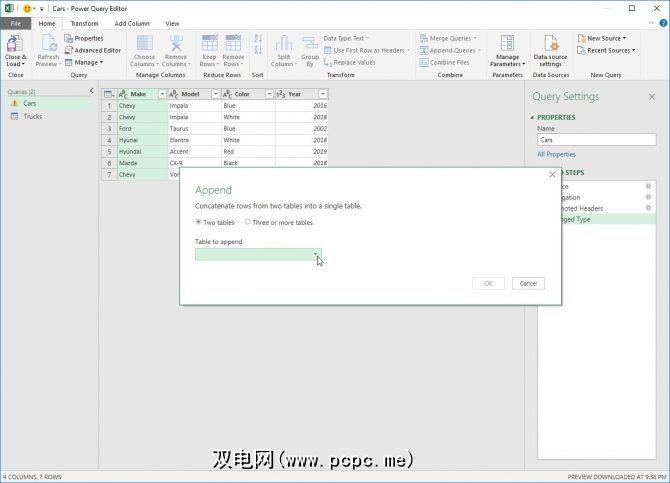Switch to the Add Column tab
This screenshot has width=670, height=483.
[132, 24]
